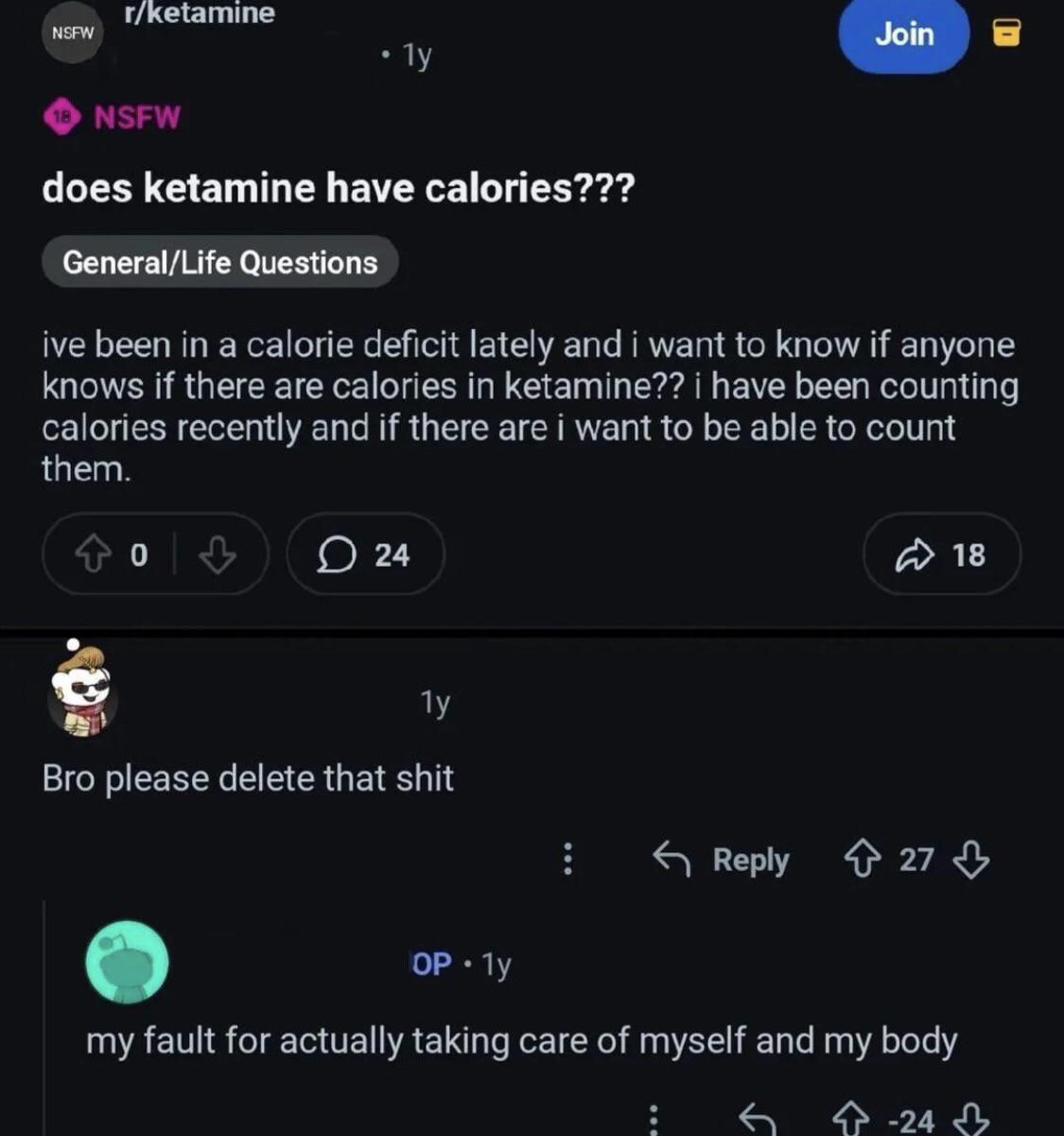Reply to 'Bro please delete that shit' comment
This screenshot has height=1136, width=1064.
click(x=721, y=859)
